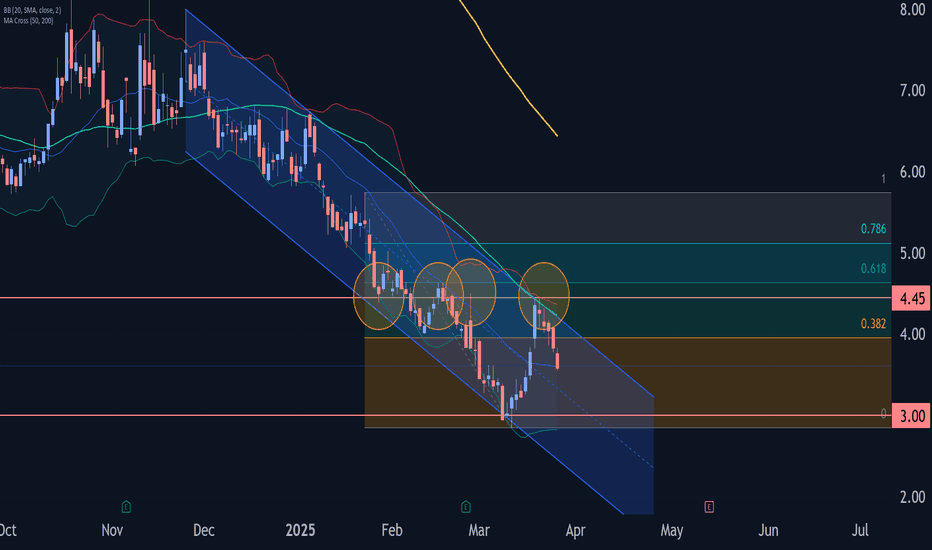Click the pink upcoming earnings marker
The image size is (932, 550).
click(x=709, y=507)
